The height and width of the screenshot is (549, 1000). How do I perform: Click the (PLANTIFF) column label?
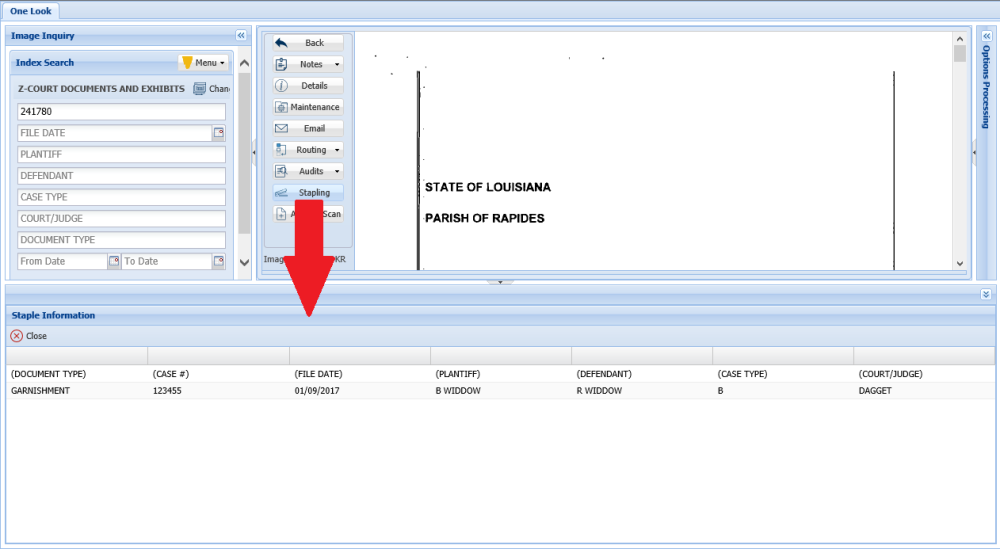pyautogui.click(x=458, y=374)
